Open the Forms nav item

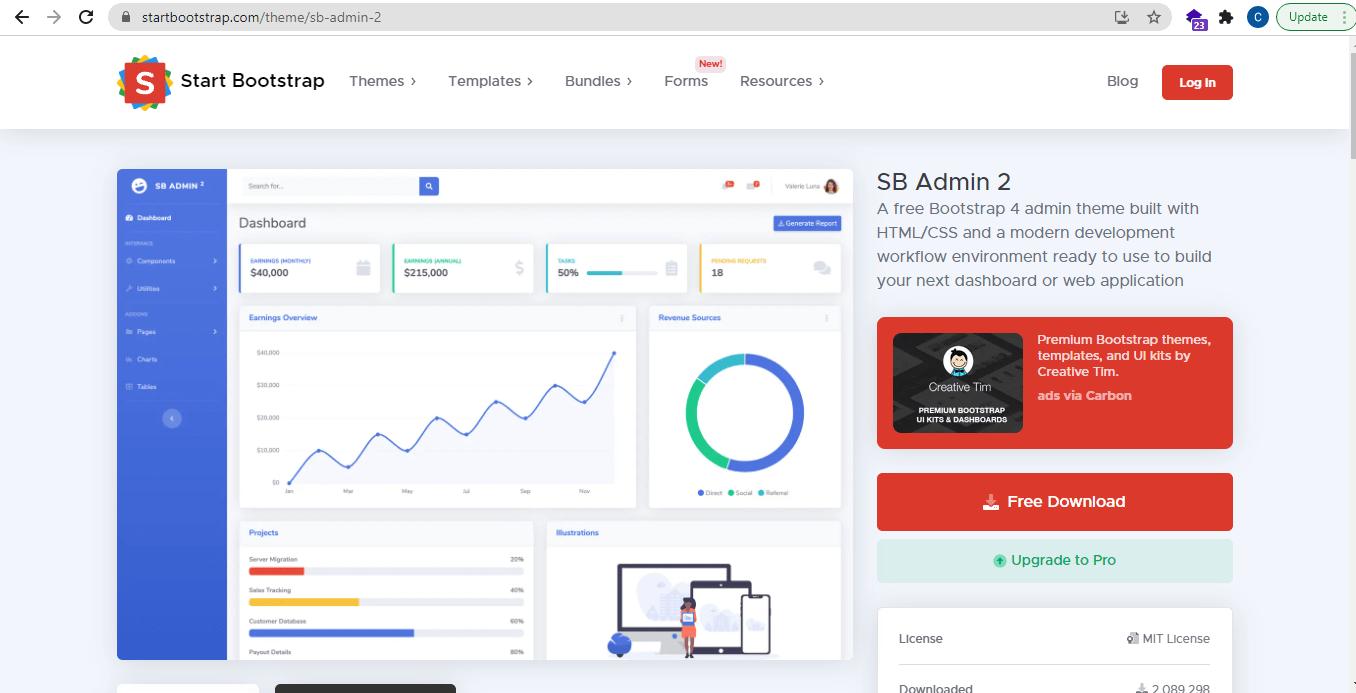[686, 81]
